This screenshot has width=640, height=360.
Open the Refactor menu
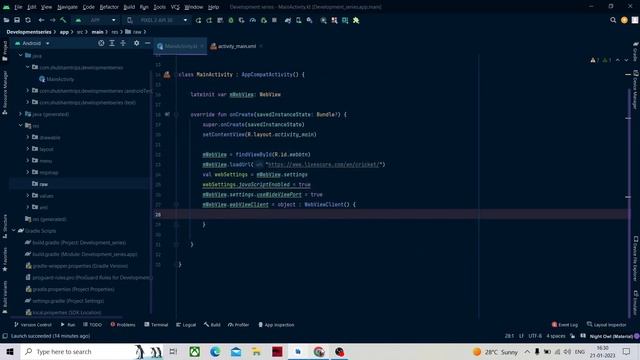pos(109,7)
